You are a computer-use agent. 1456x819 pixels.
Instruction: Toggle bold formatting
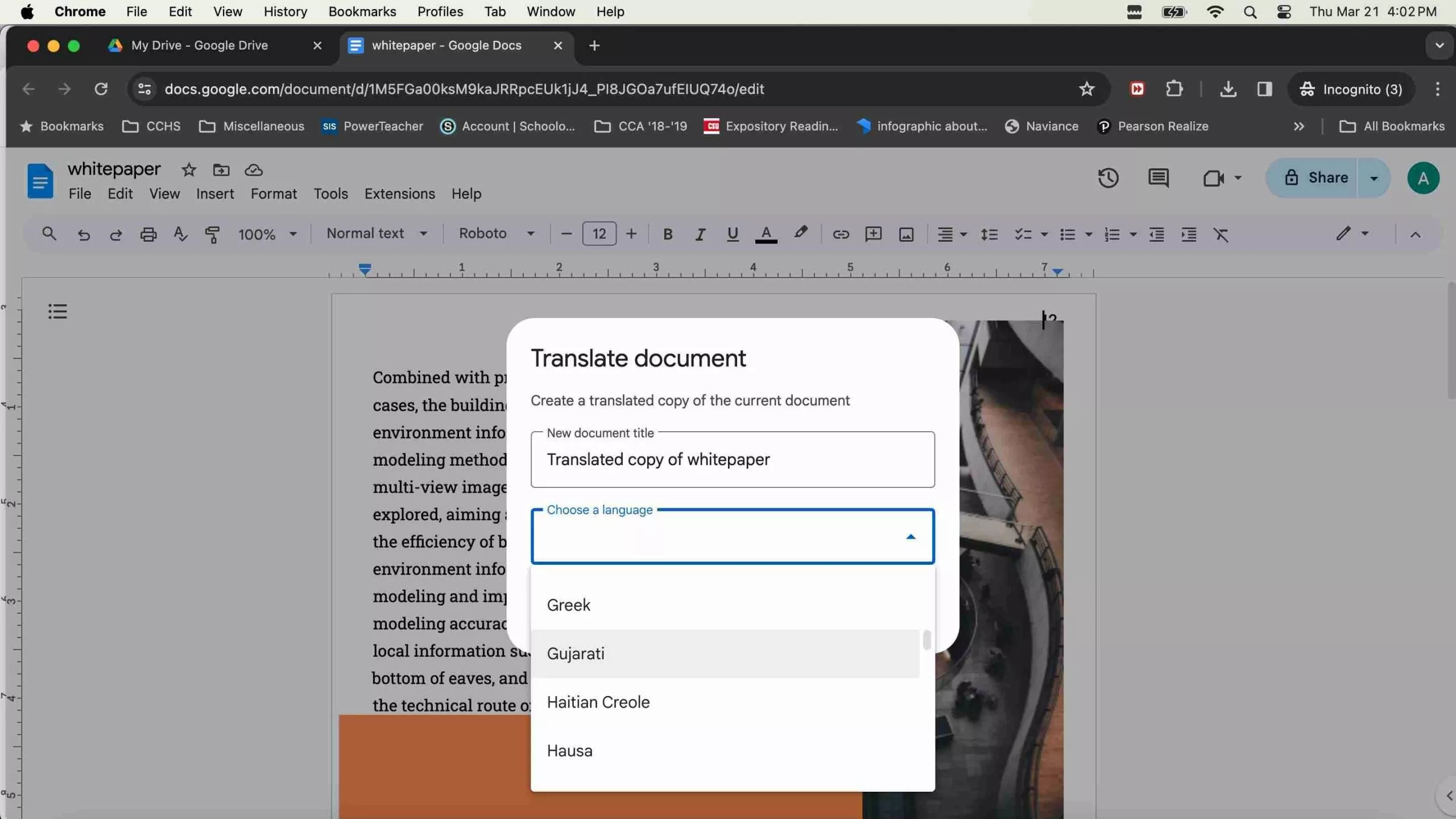(x=667, y=234)
